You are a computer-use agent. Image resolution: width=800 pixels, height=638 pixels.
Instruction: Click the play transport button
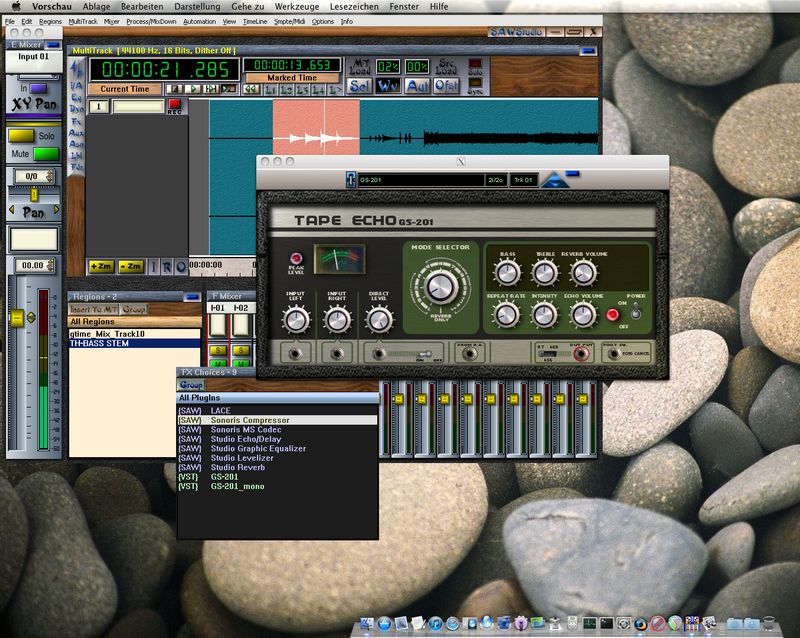193,89
